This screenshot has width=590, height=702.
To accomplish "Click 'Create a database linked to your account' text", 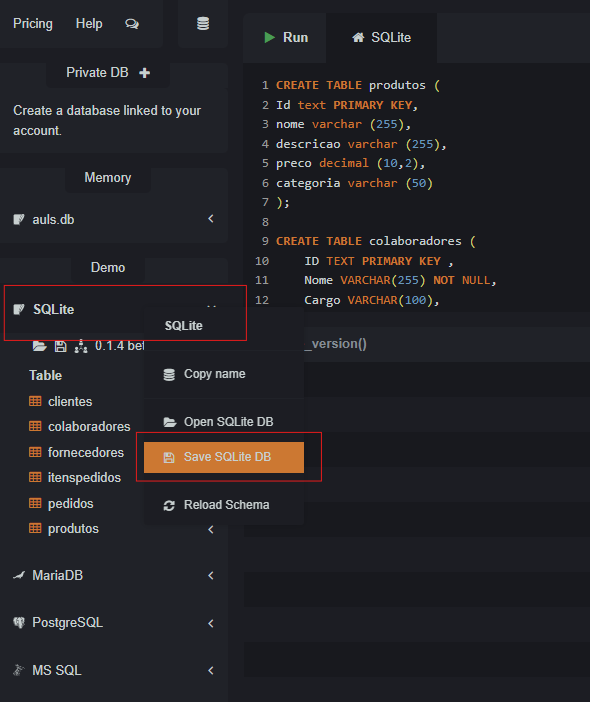I will 107,120.
